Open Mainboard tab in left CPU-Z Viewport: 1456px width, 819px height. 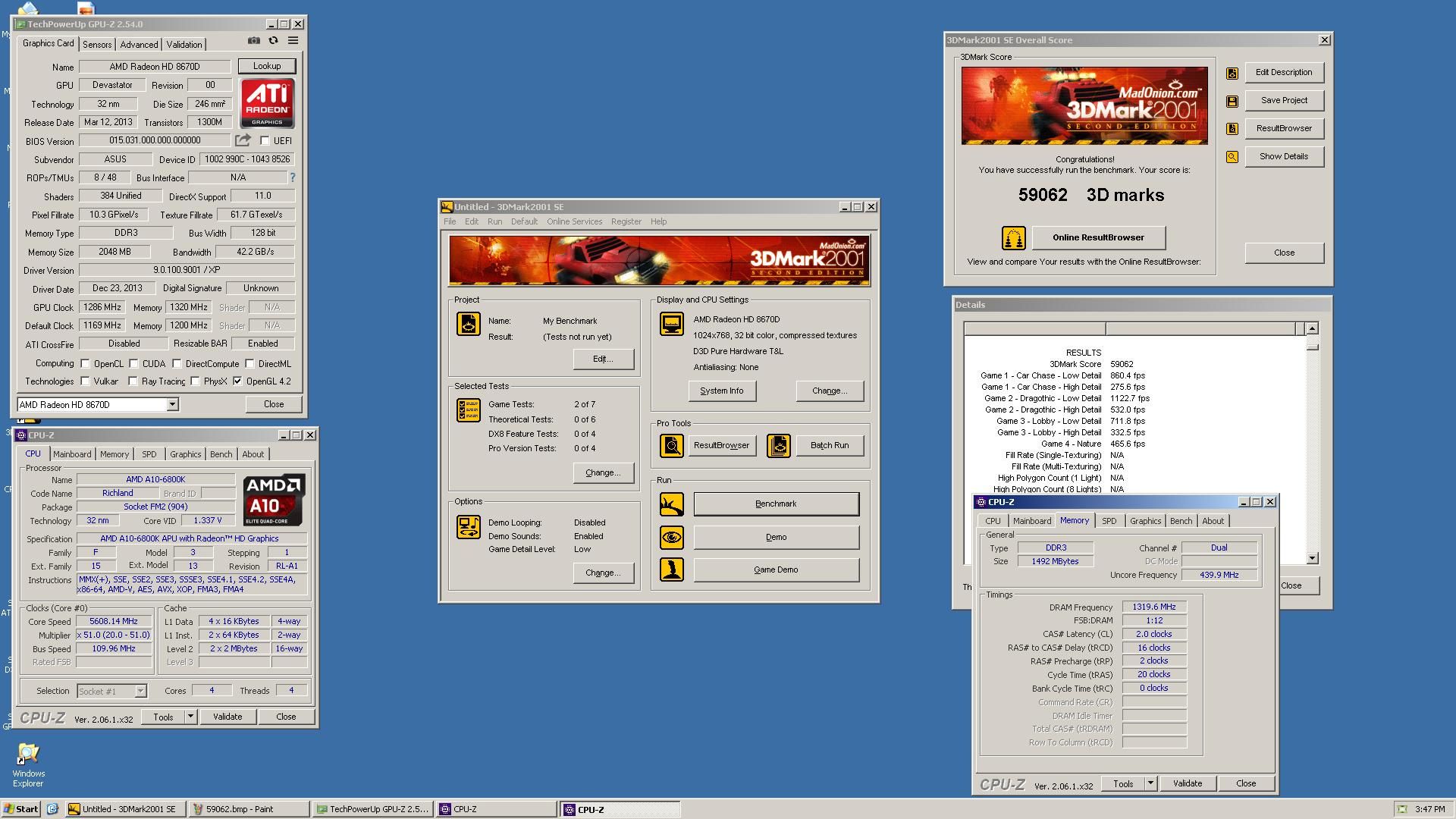tap(72, 454)
